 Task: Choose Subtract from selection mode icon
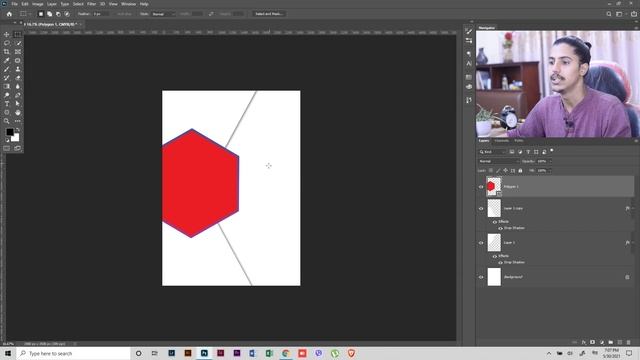[58, 14]
